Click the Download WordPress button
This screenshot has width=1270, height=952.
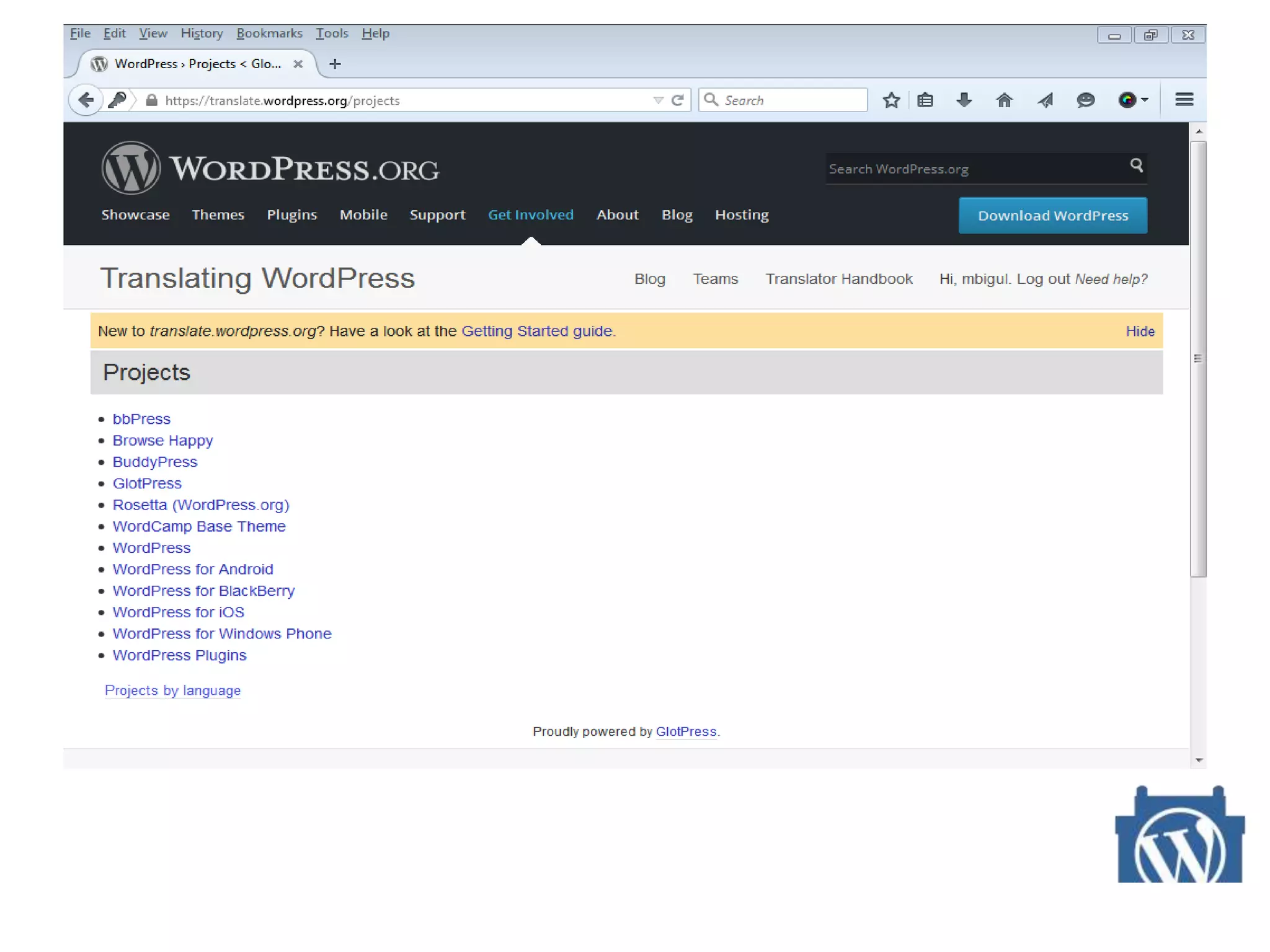point(1052,216)
